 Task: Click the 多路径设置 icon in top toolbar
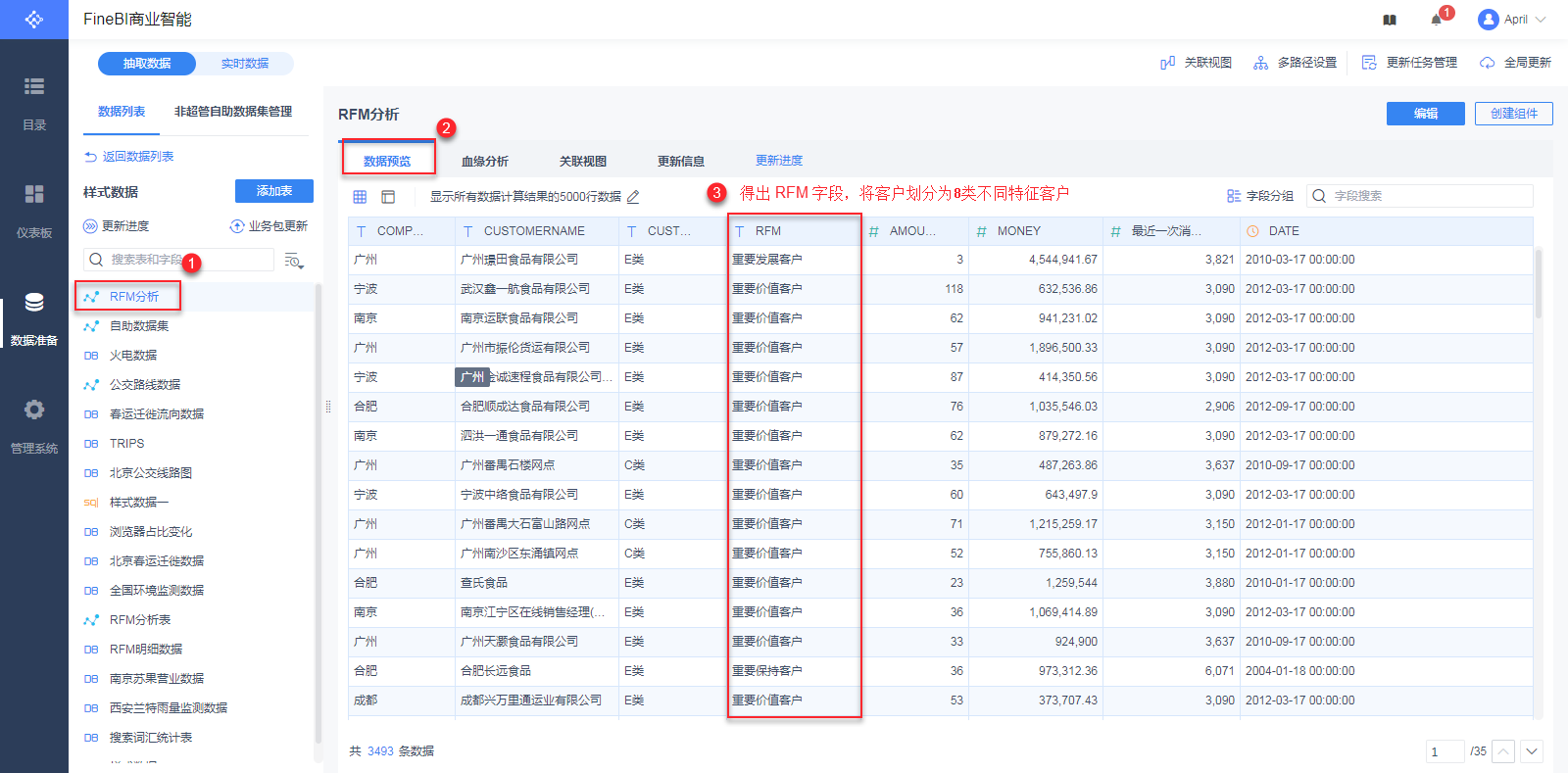1260,63
